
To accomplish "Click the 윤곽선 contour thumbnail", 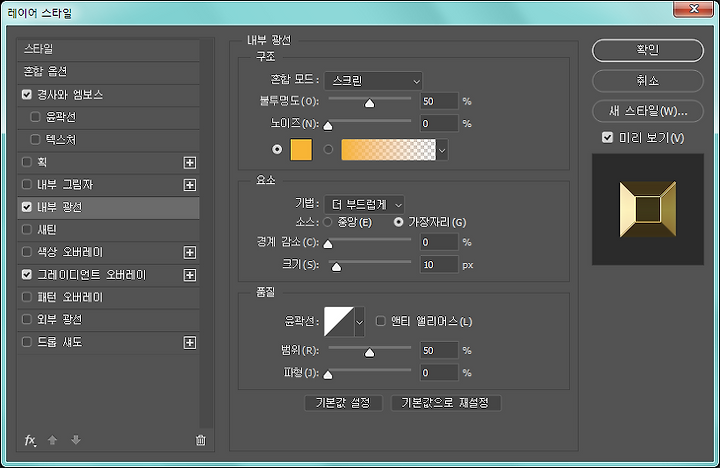I will pos(339,322).
